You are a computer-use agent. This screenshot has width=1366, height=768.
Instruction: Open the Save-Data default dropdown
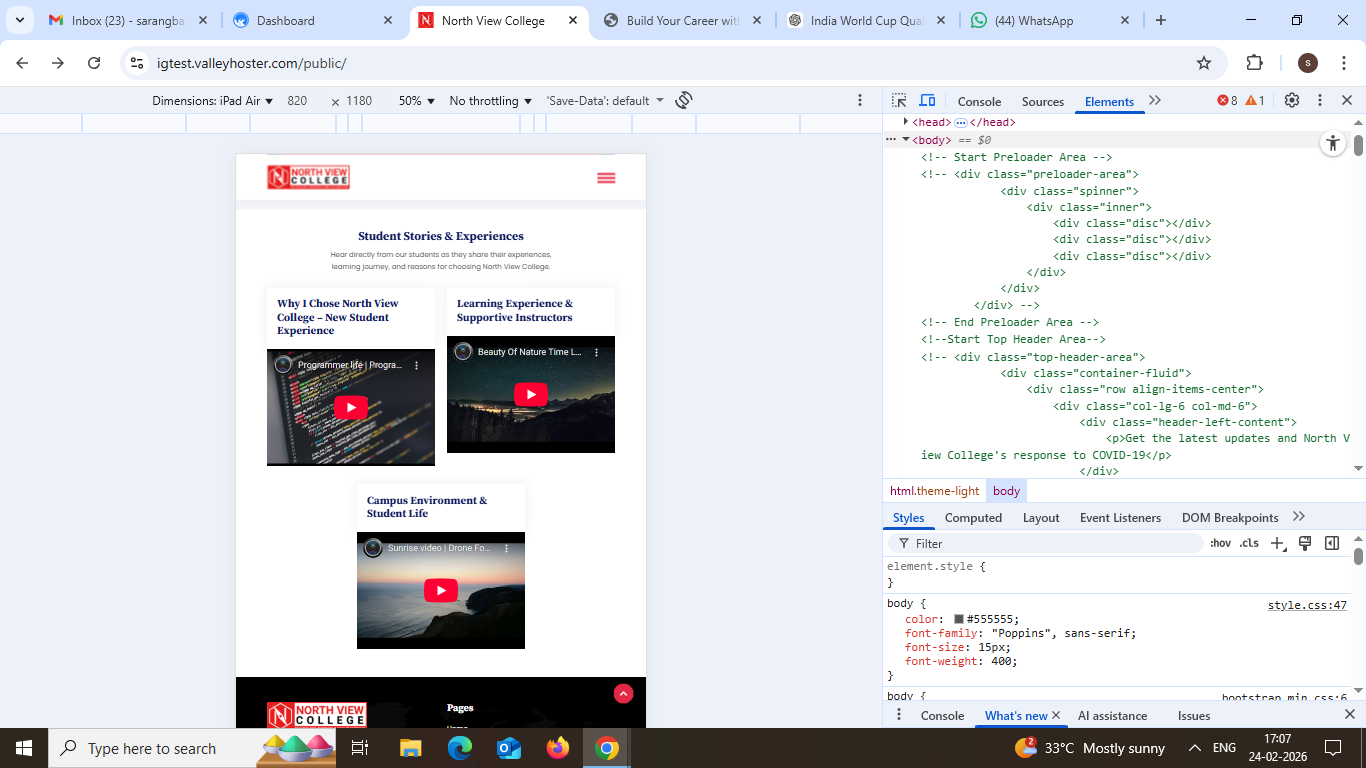[x=605, y=101]
